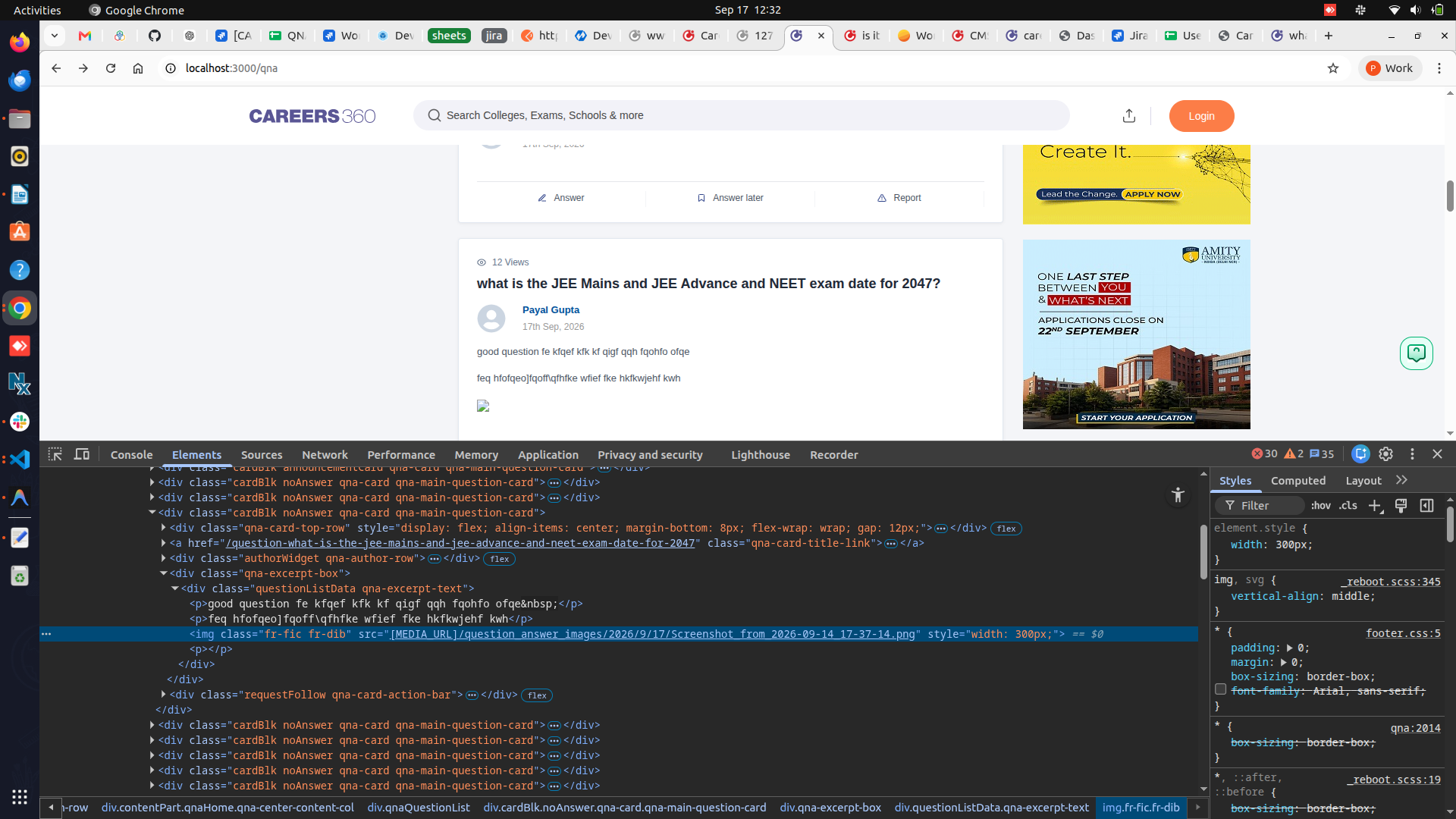The height and width of the screenshot is (819, 1456).
Task: Switch to the Network tab
Action: pyautogui.click(x=325, y=455)
